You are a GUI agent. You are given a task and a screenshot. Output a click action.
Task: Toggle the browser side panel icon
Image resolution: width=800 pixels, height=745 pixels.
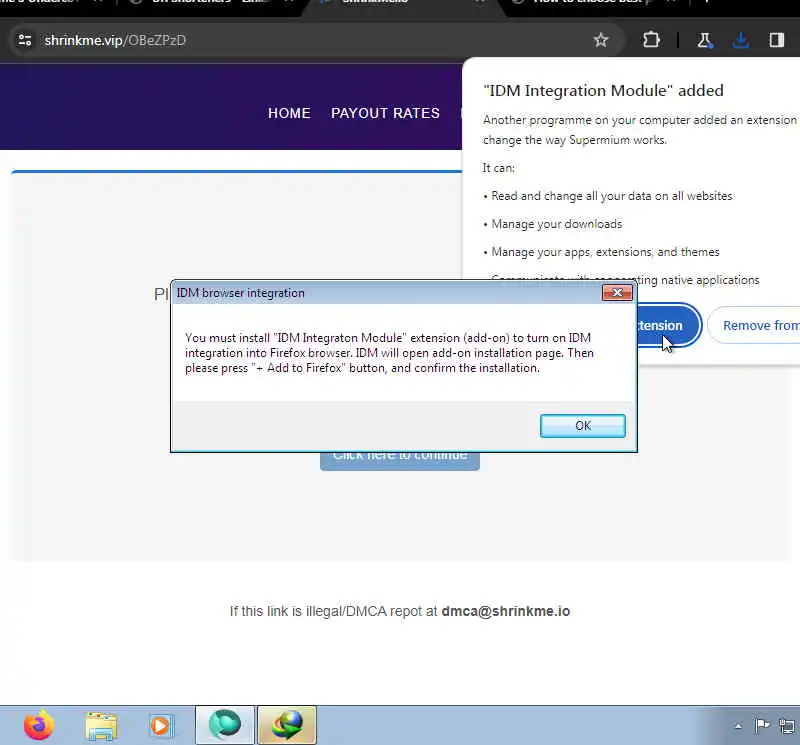click(777, 40)
